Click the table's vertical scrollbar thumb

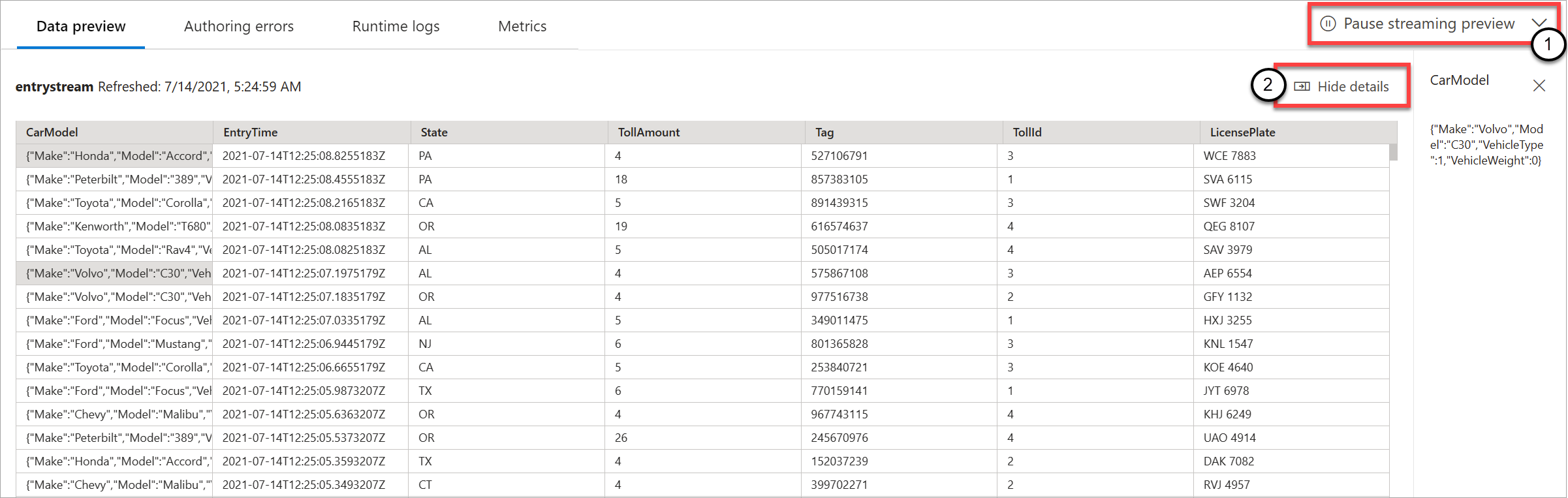click(1393, 152)
